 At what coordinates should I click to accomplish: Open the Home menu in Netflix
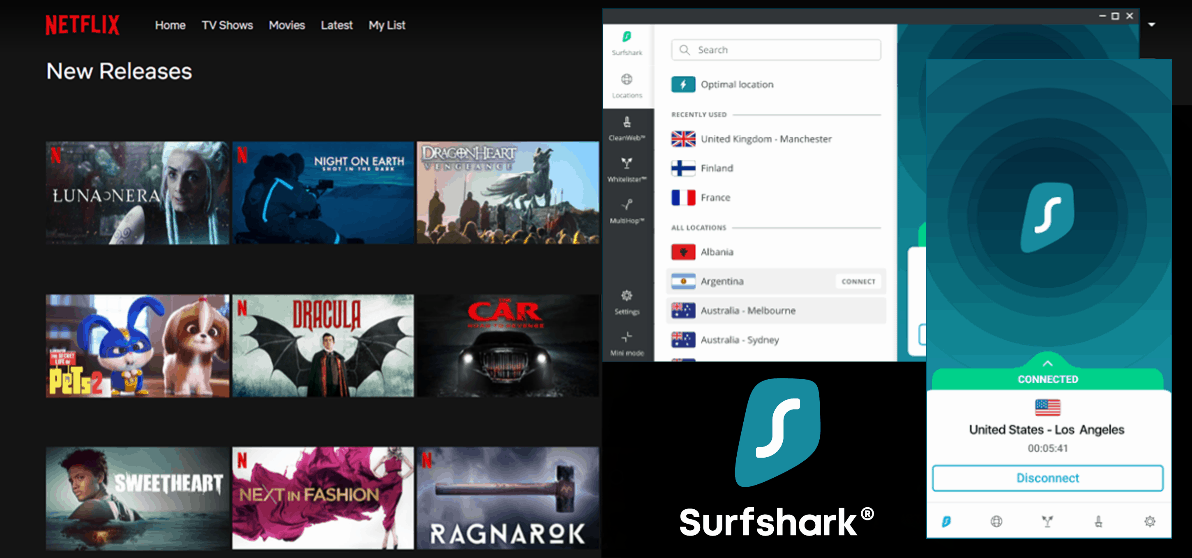[x=170, y=25]
